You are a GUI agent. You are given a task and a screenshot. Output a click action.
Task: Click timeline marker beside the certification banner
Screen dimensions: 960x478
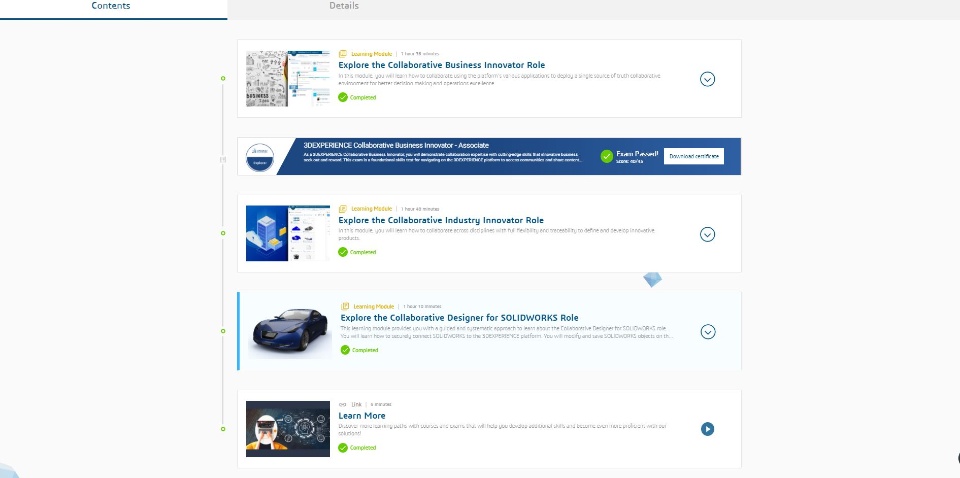223,159
